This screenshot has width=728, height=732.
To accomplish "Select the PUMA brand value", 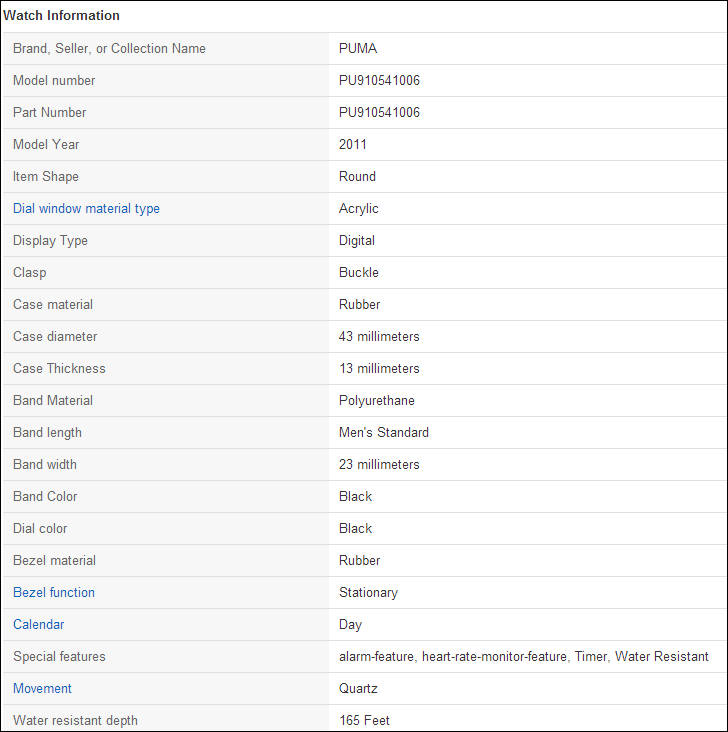I will coord(358,49).
